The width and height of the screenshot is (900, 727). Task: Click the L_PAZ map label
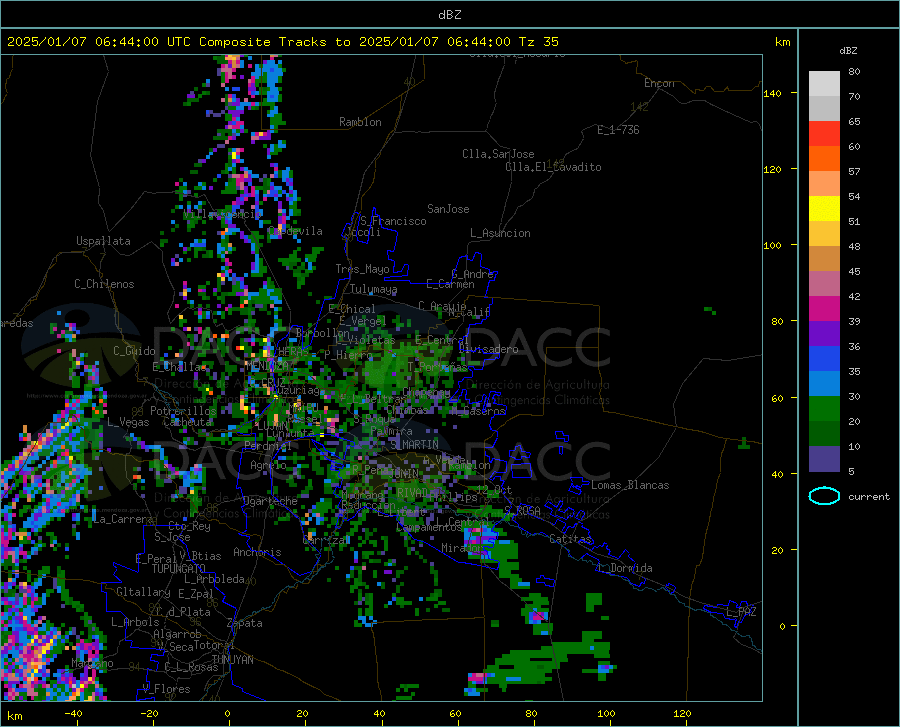[x=741, y=612]
